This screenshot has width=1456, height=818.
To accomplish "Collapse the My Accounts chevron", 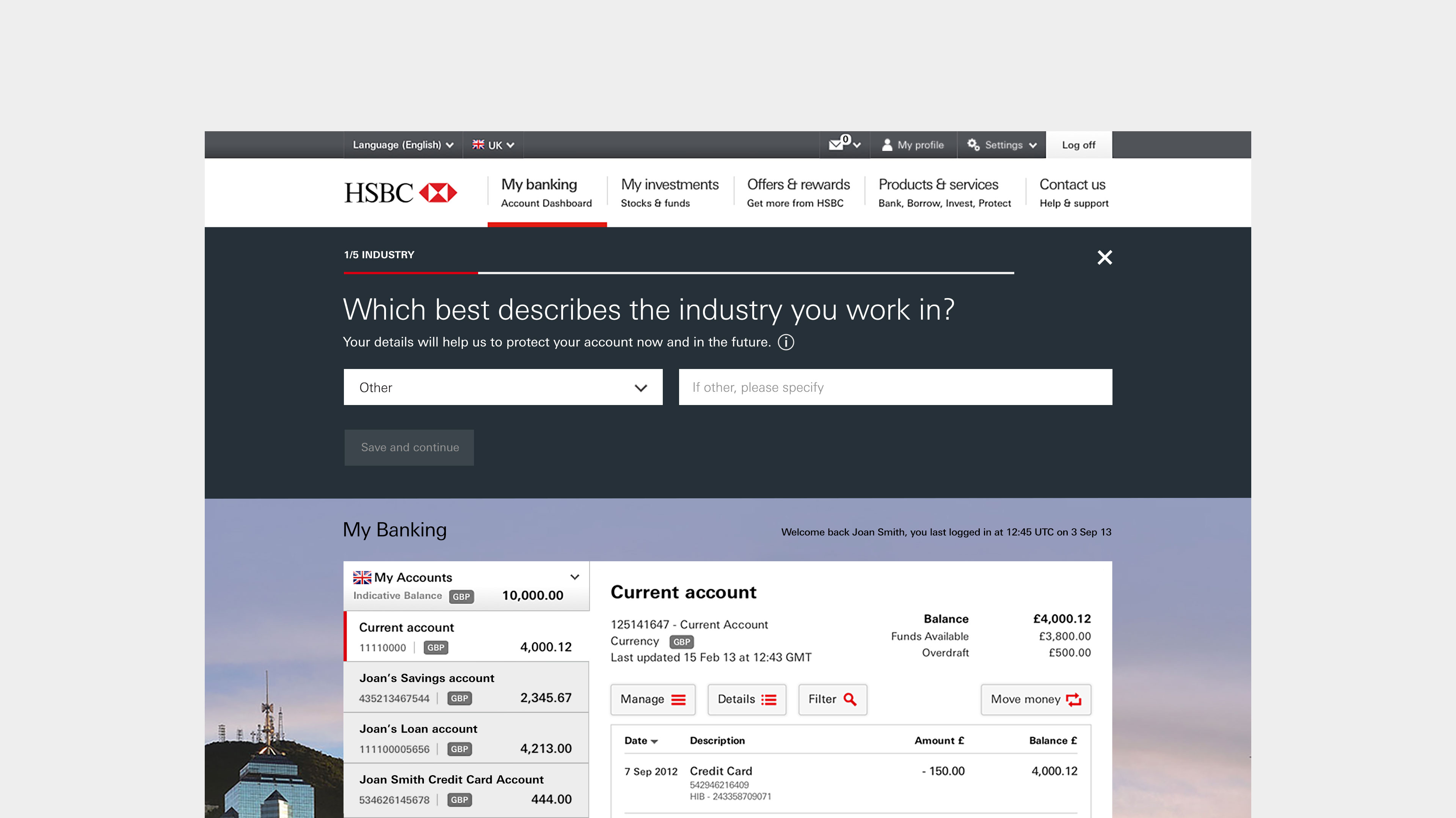I will pyautogui.click(x=575, y=577).
